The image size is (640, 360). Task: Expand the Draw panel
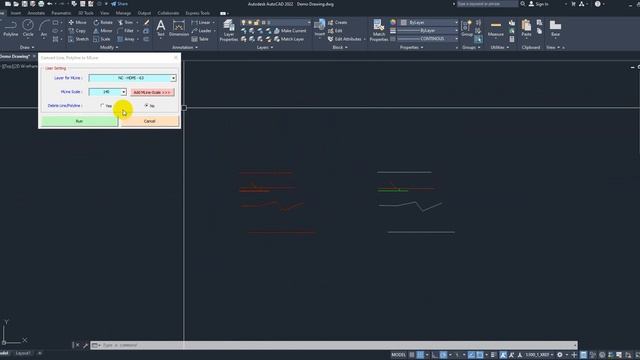(27, 47)
